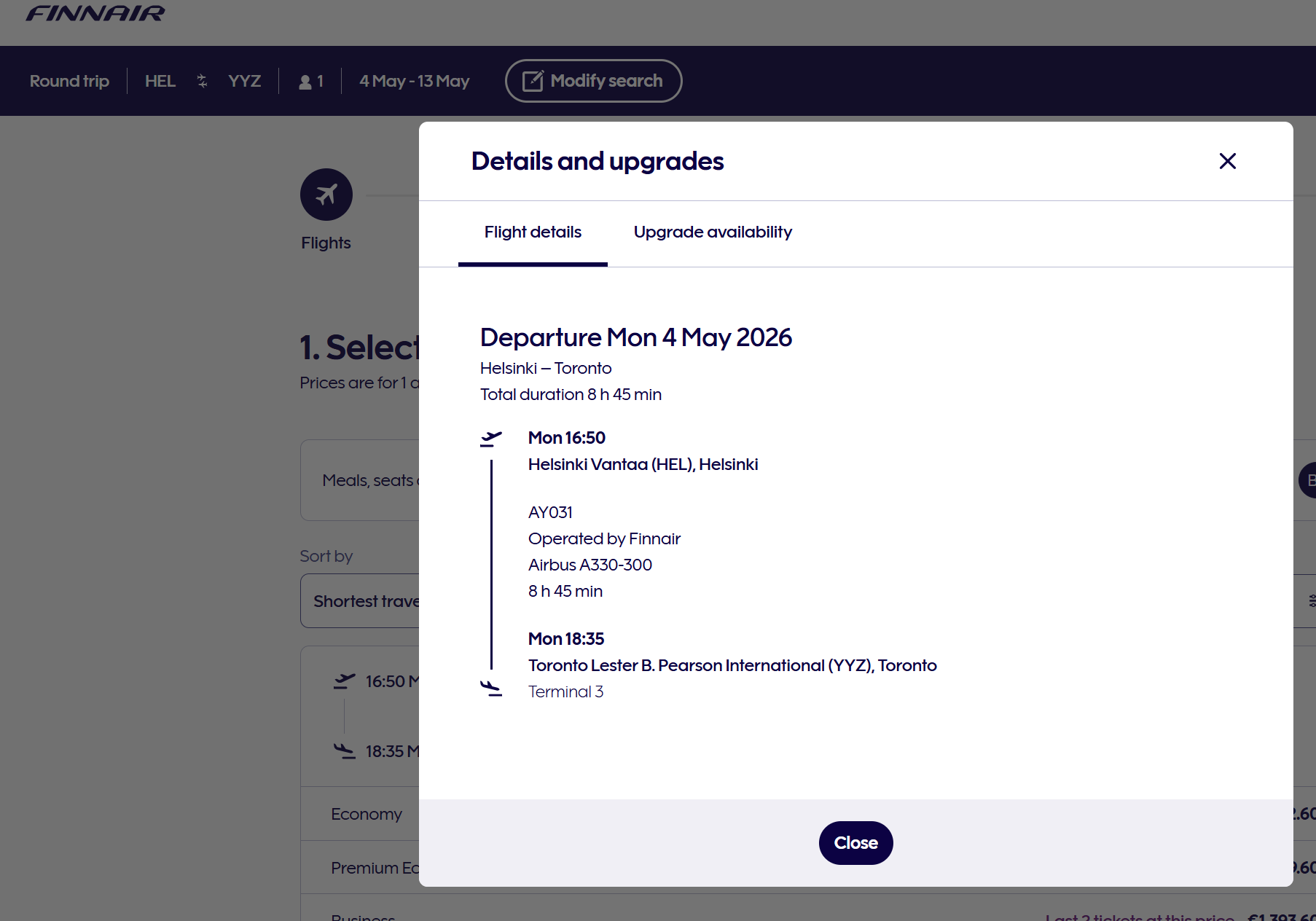Click the landing icon beside 18:35 in the flight card
This screenshot has width=1316, height=921.
click(344, 751)
